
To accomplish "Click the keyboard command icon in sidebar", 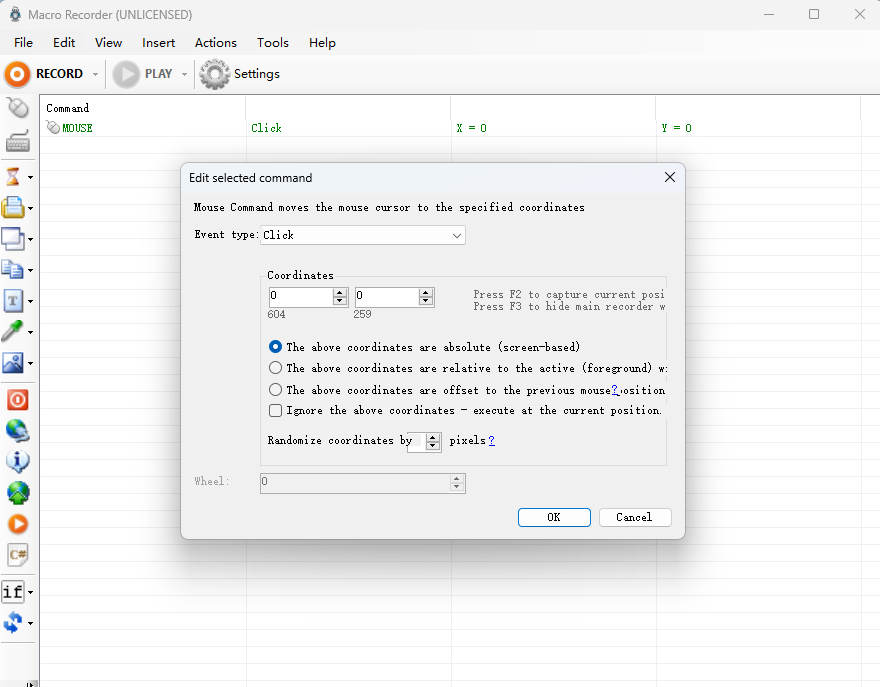I will [17, 142].
